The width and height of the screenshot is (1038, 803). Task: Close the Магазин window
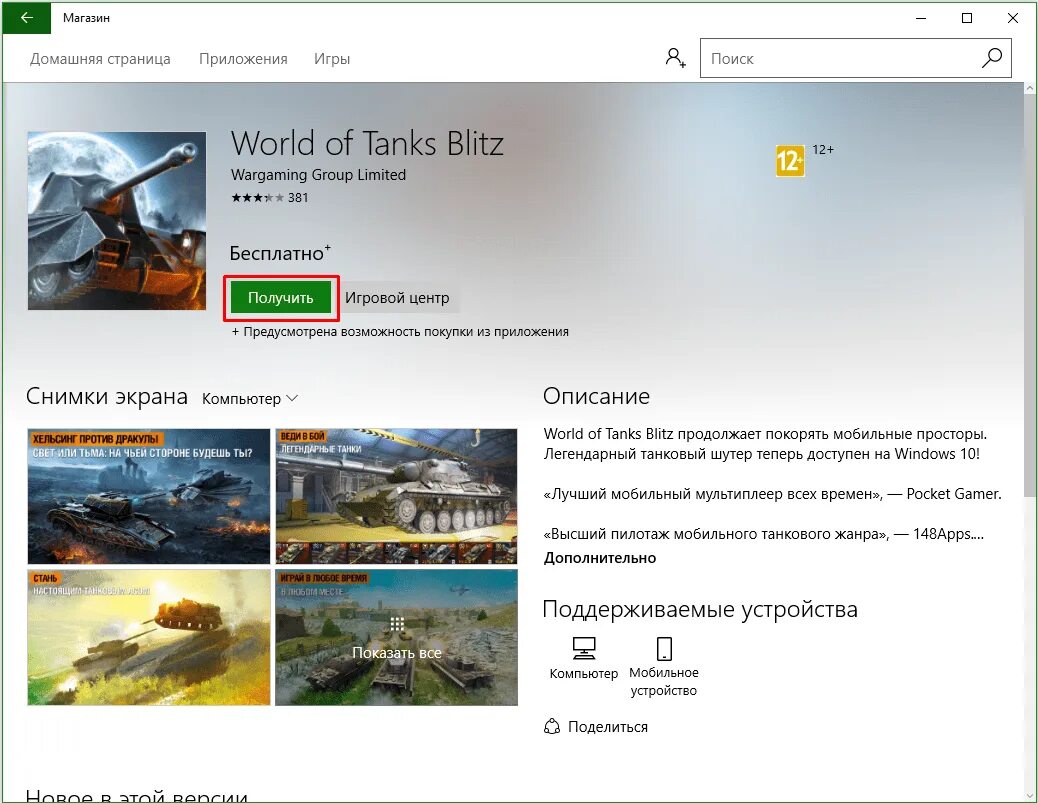(1012, 18)
